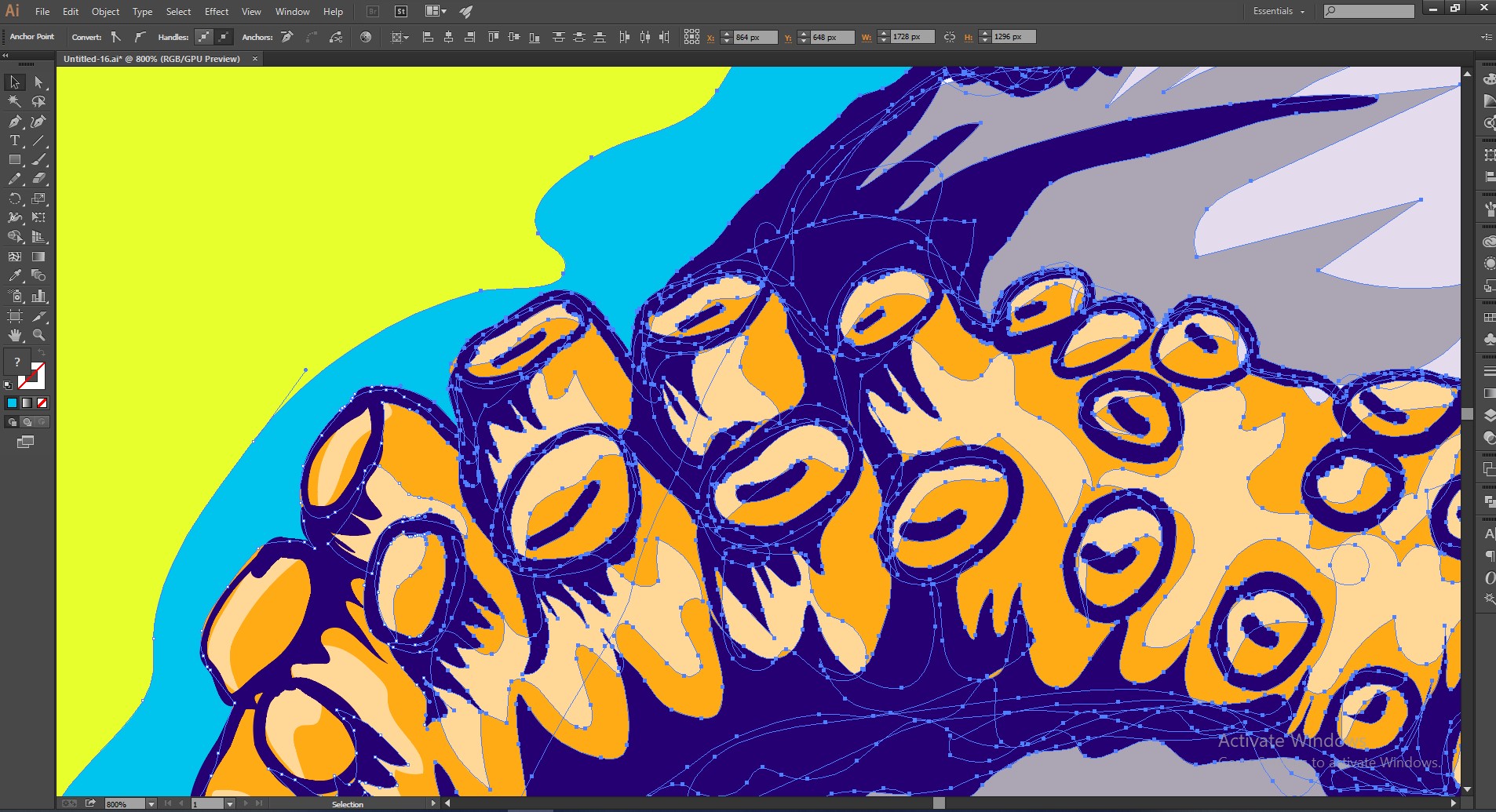Cut path at selected anchor points
The image size is (1496, 812).
pos(336,37)
